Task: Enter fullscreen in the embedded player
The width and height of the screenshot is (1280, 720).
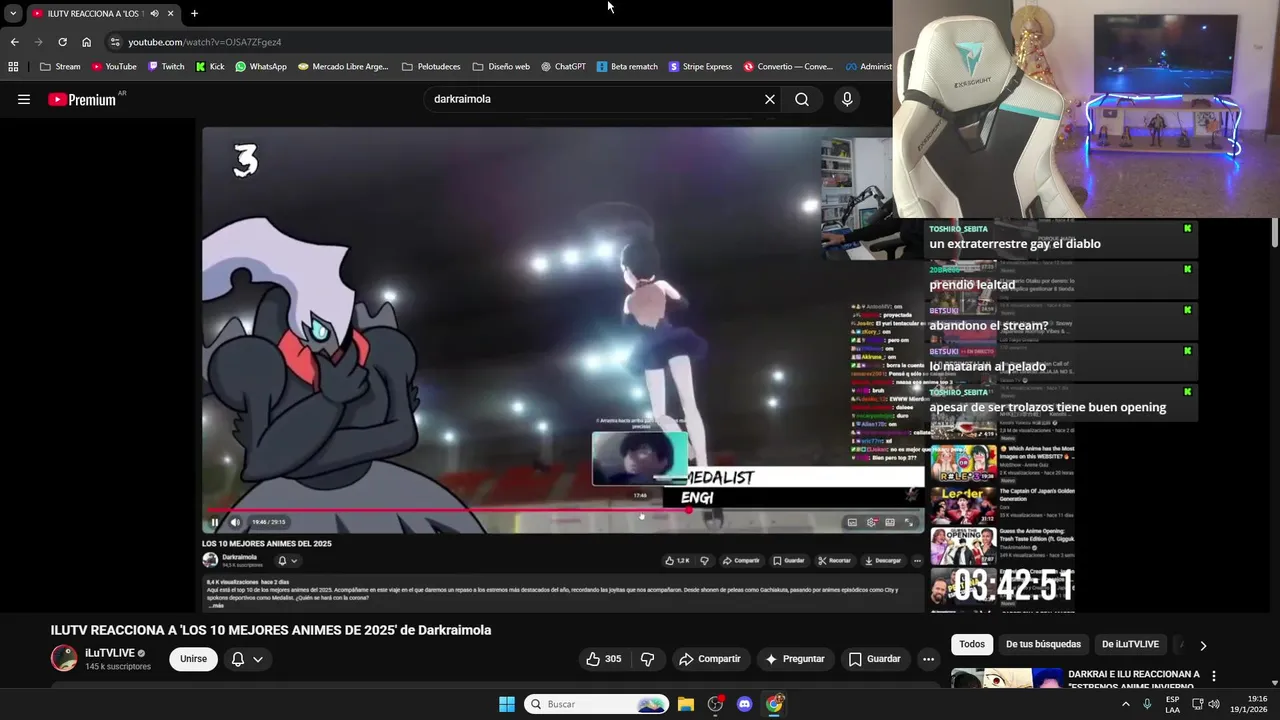Action: pos(909,522)
